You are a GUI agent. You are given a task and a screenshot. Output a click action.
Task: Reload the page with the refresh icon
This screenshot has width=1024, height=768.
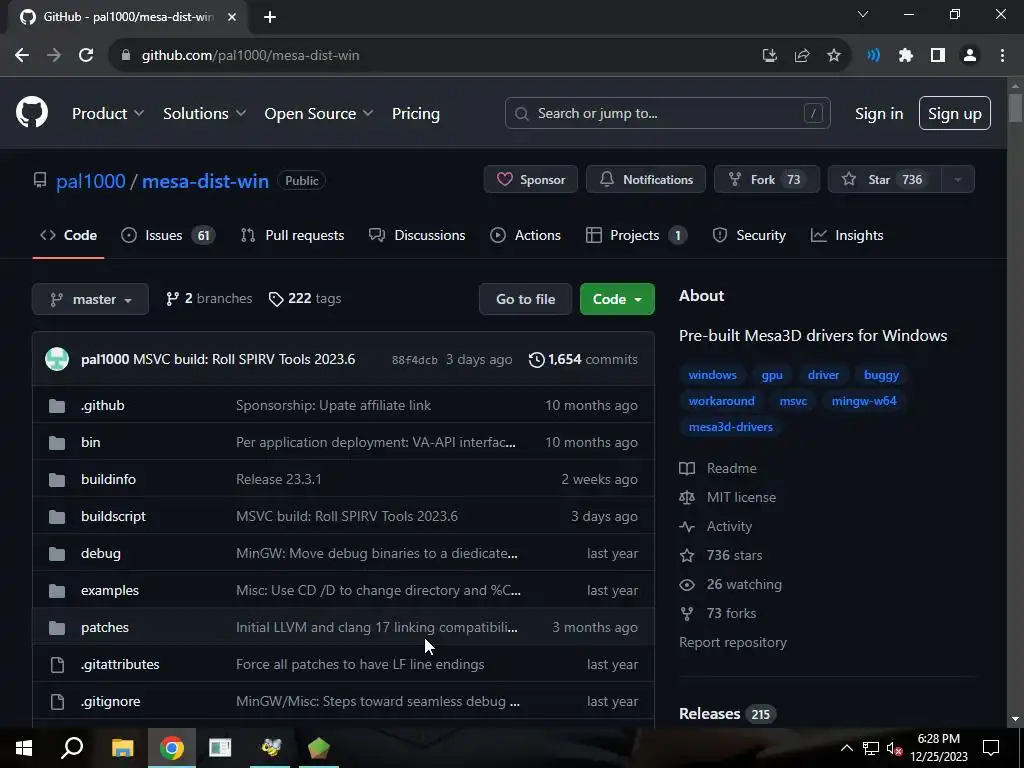point(86,56)
